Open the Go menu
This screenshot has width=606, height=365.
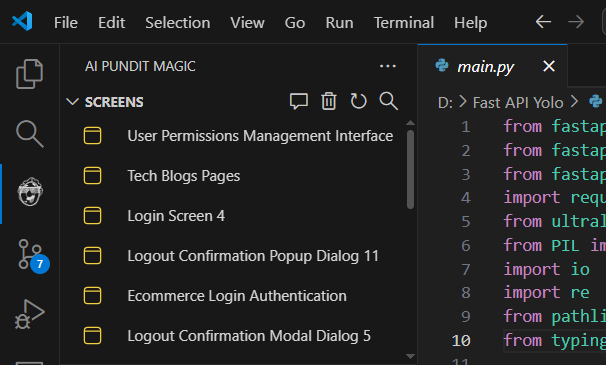click(x=295, y=23)
